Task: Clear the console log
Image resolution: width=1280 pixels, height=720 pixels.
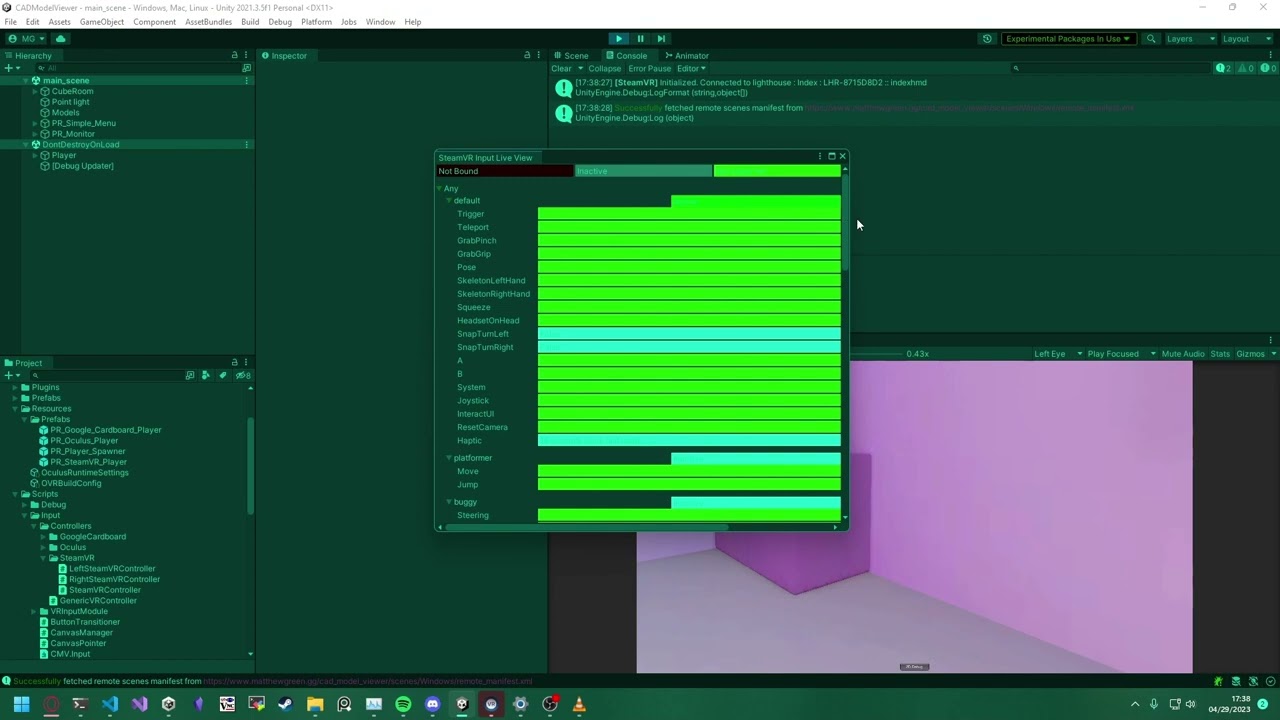Action: pos(561,69)
